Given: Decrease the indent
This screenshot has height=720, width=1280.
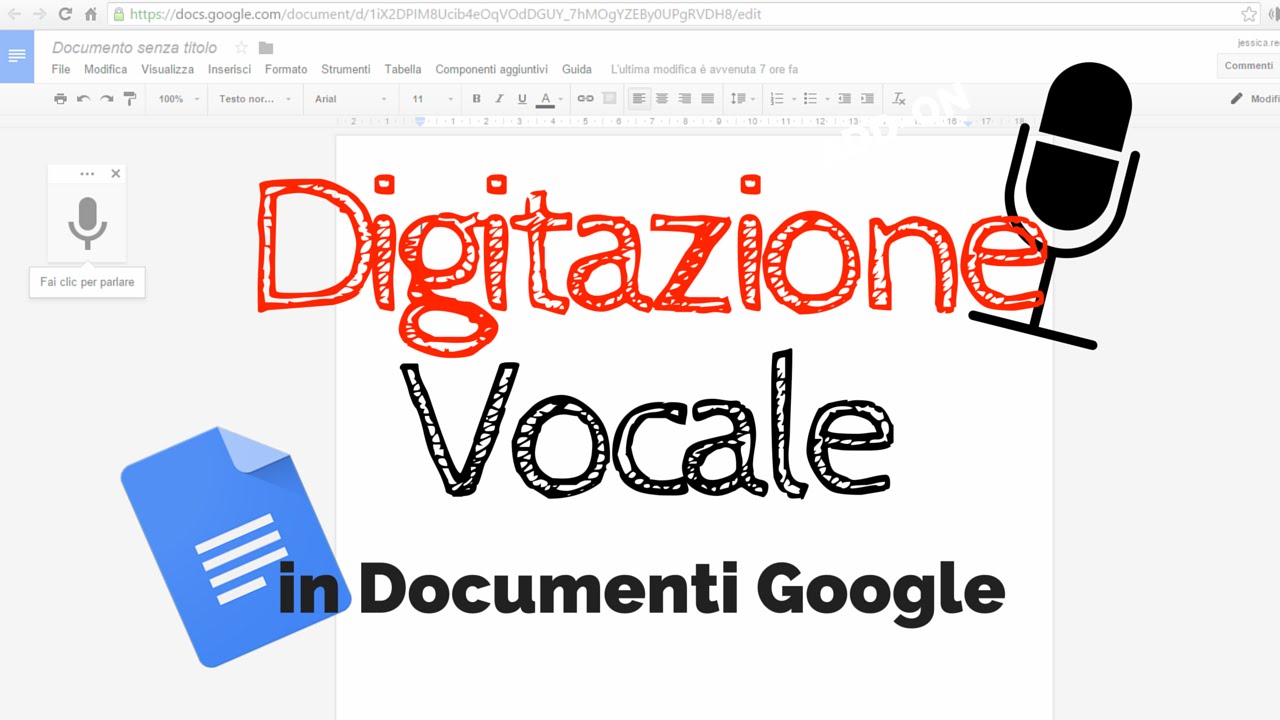Looking at the screenshot, I should 844,99.
